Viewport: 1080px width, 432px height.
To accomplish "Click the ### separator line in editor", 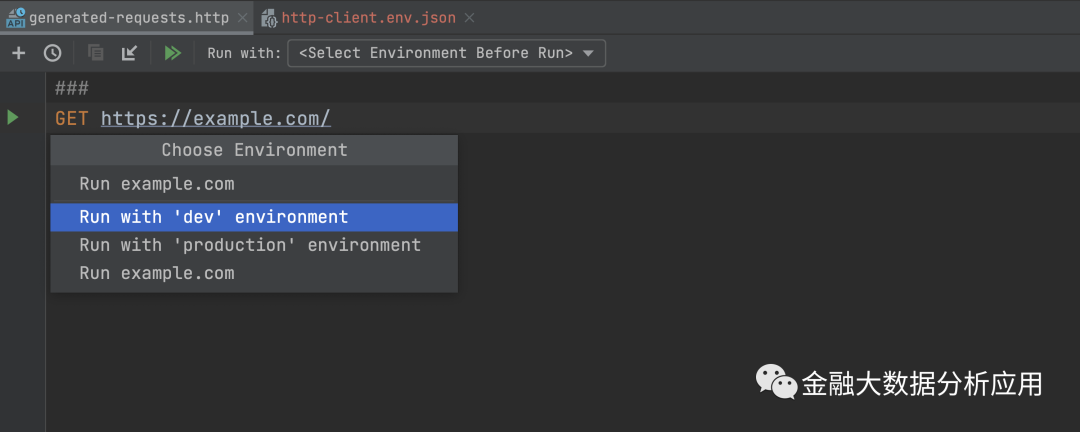I will point(72,88).
